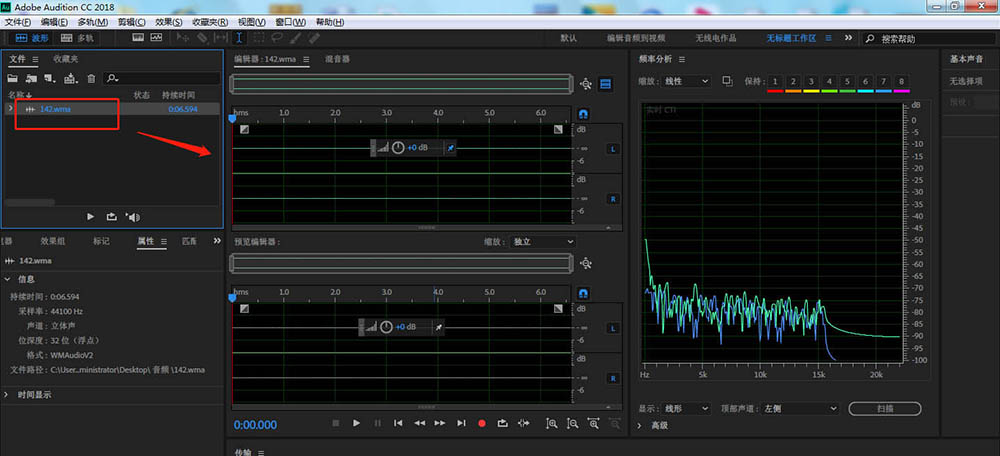The width and height of the screenshot is (1000, 456).
Task: Toggle right channel R in preview editor
Action: (x=613, y=378)
